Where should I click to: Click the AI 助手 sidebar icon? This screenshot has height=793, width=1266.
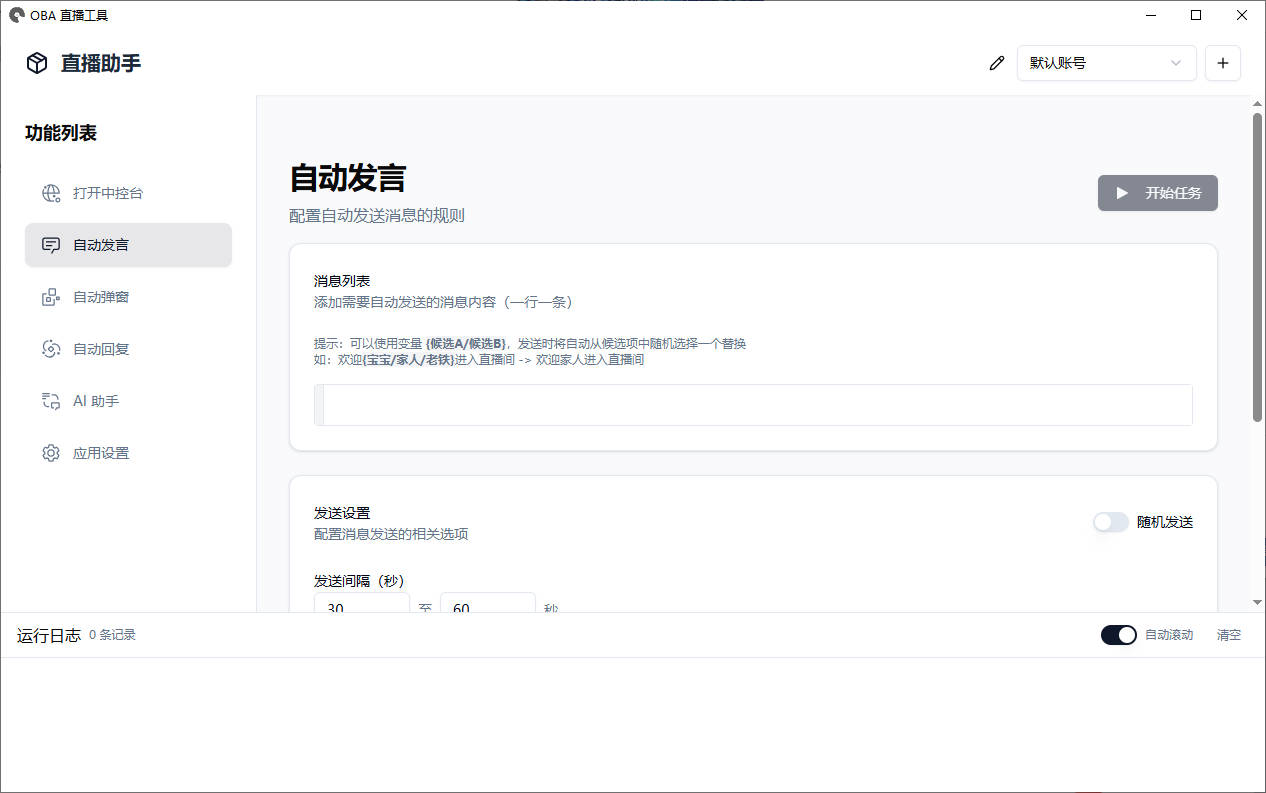(51, 401)
